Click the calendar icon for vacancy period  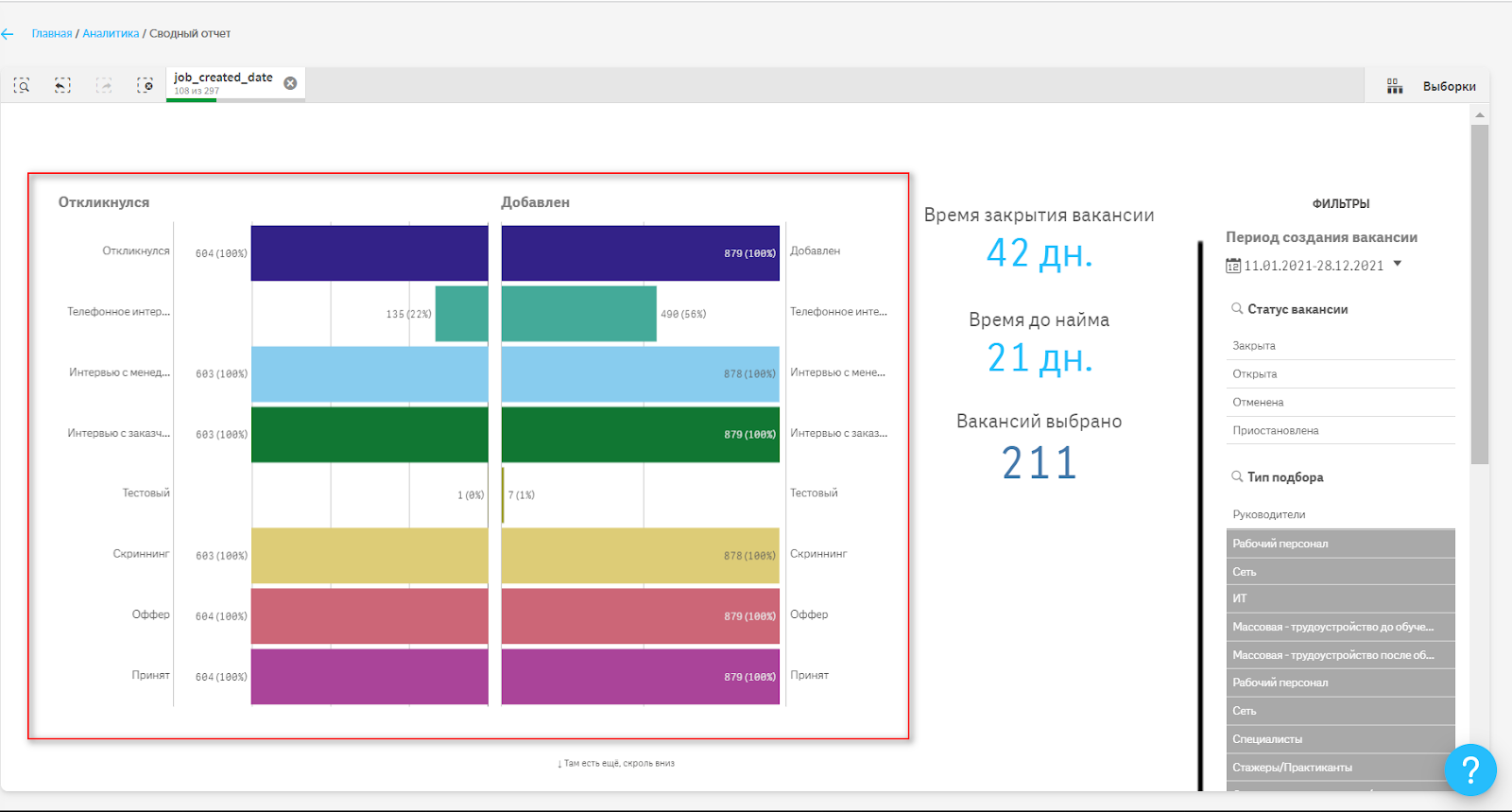coord(1233,266)
